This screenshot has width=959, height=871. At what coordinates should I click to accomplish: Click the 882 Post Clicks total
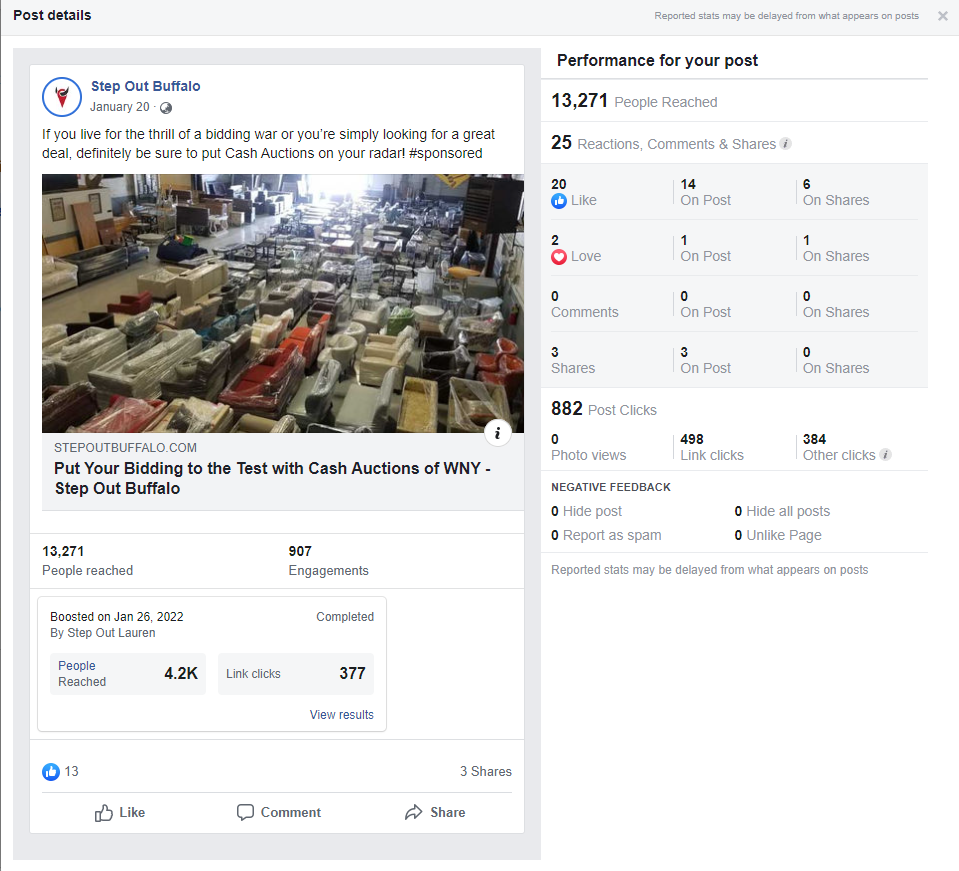[x=604, y=409]
